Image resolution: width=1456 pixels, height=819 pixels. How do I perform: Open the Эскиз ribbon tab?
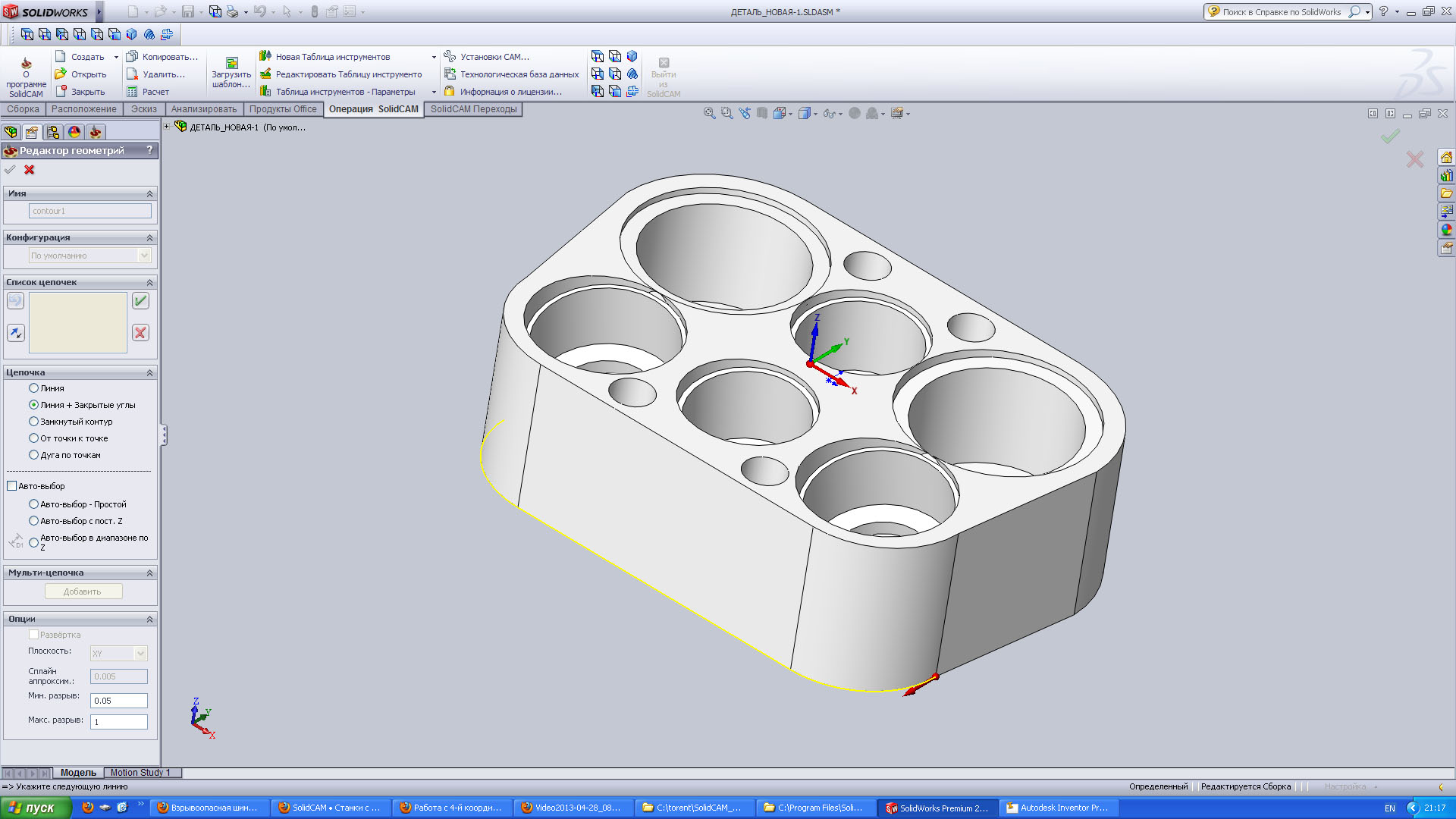click(143, 109)
